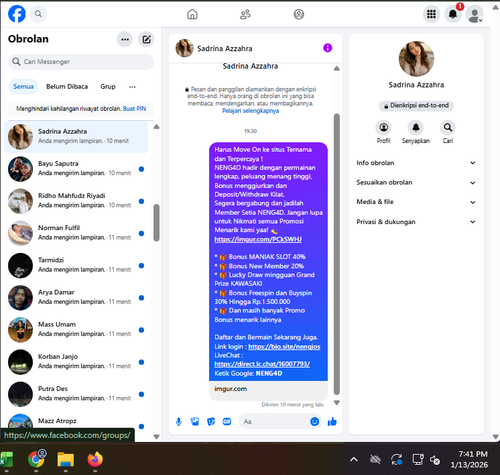Open the Ridho Mahfudz Riyadi conversation
Viewport: 500px width, 475px height.
[x=76, y=201]
